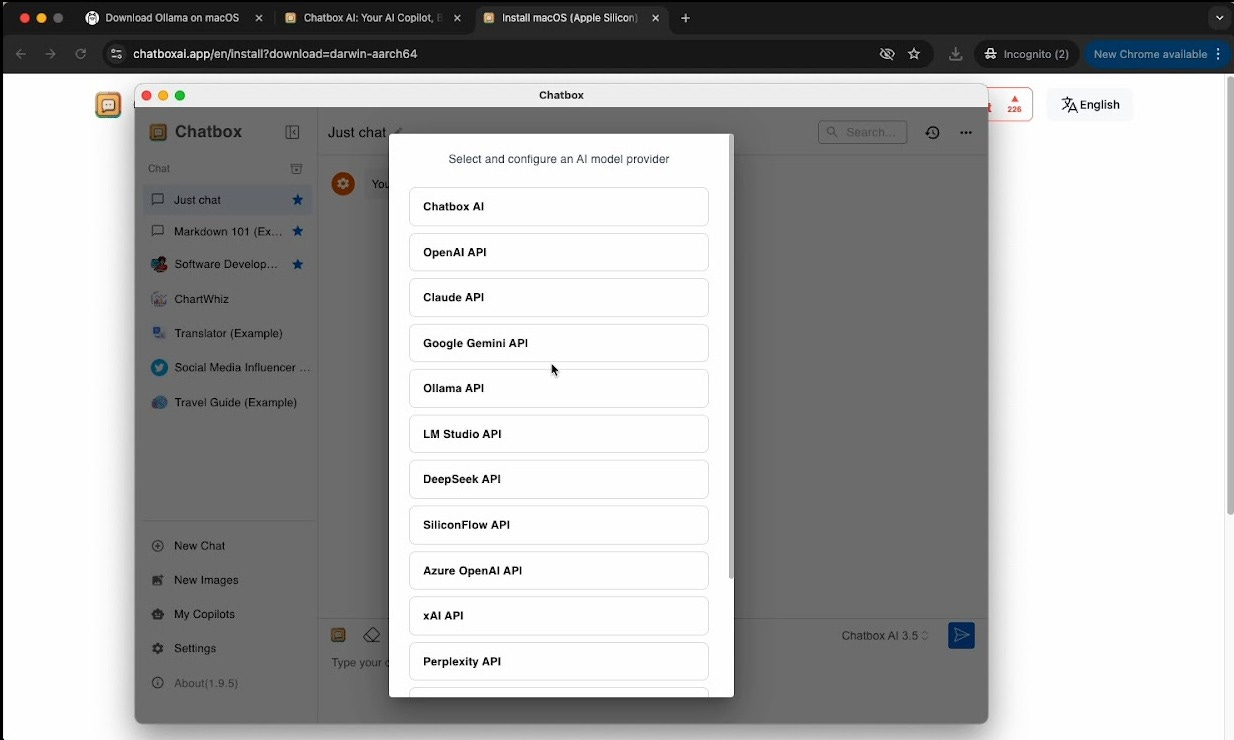Choose LM Studio API provider

coord(559,434)
